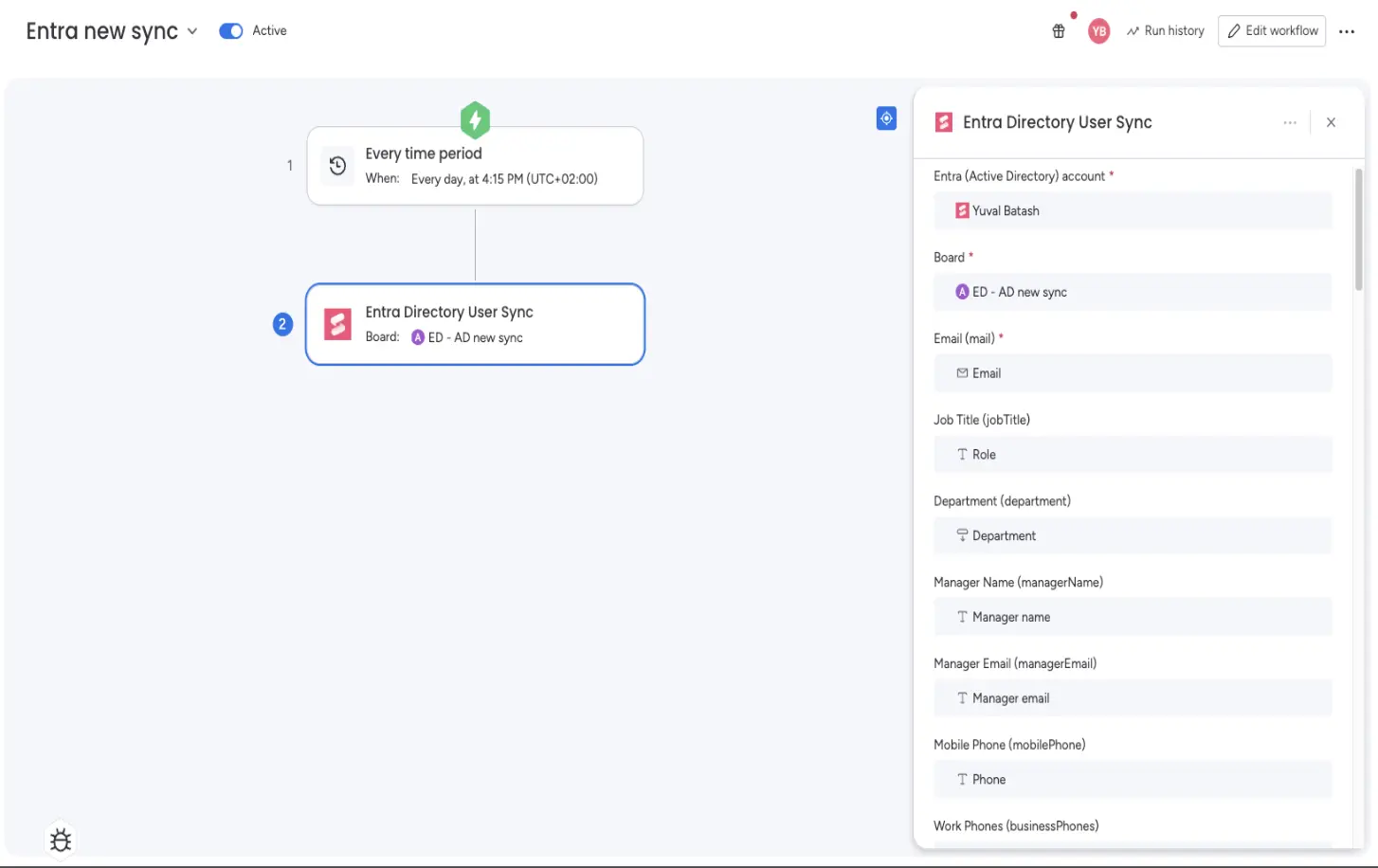This screenshot has width=1378, height=868.
Task: Click the blue recenter canvas icon
Action: point(886,118)
